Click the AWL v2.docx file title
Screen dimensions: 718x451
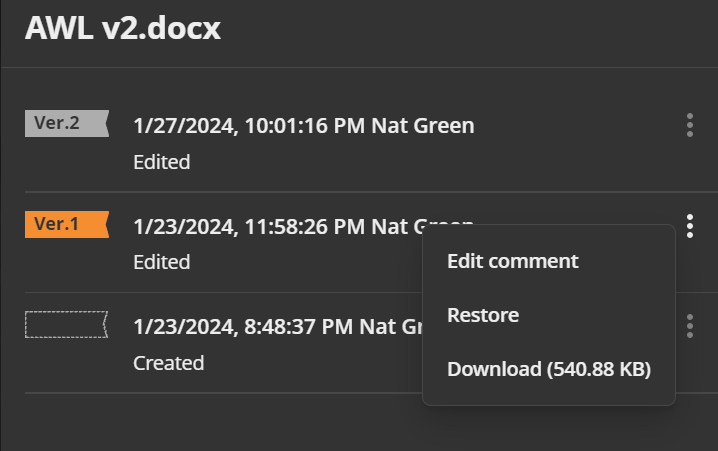click(123, 28)
